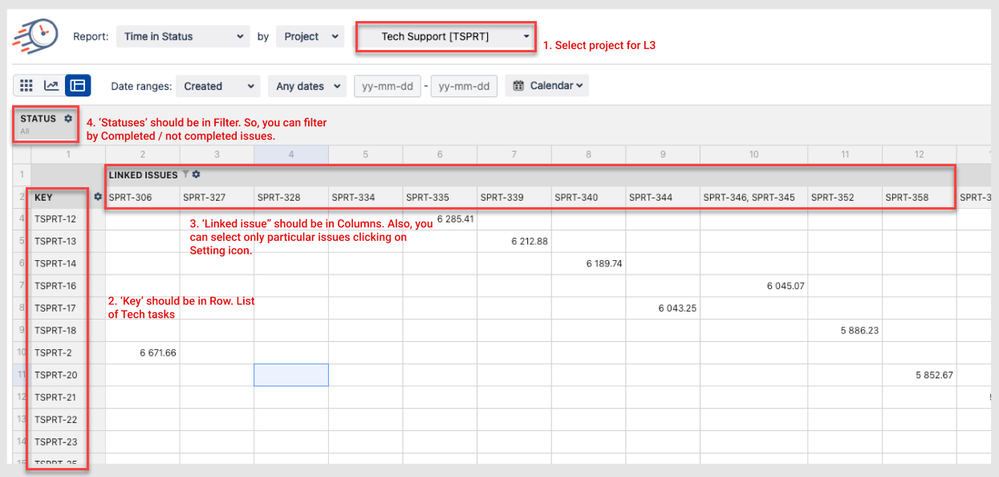
Task: Switch to grid view icon
Action: (27, 85)
